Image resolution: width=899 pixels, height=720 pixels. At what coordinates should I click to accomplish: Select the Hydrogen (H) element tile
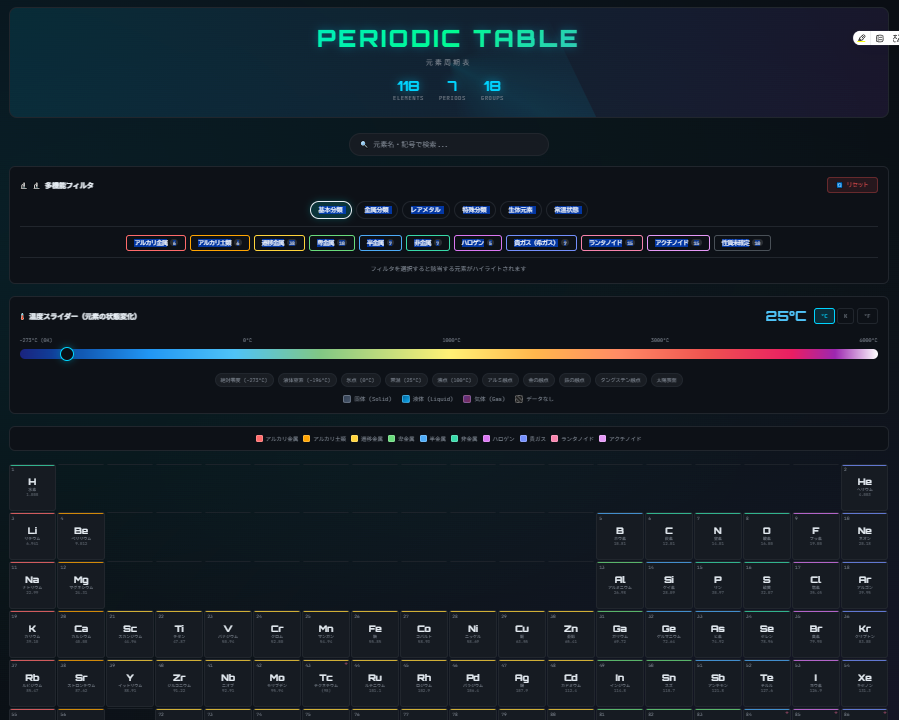[32, 486]
